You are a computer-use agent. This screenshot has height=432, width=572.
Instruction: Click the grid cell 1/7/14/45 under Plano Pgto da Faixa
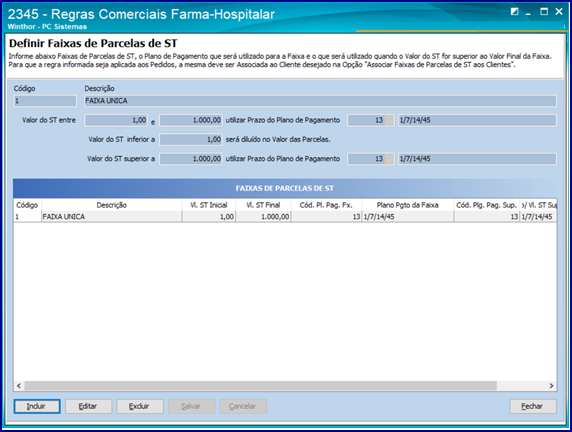pos(407,217)
